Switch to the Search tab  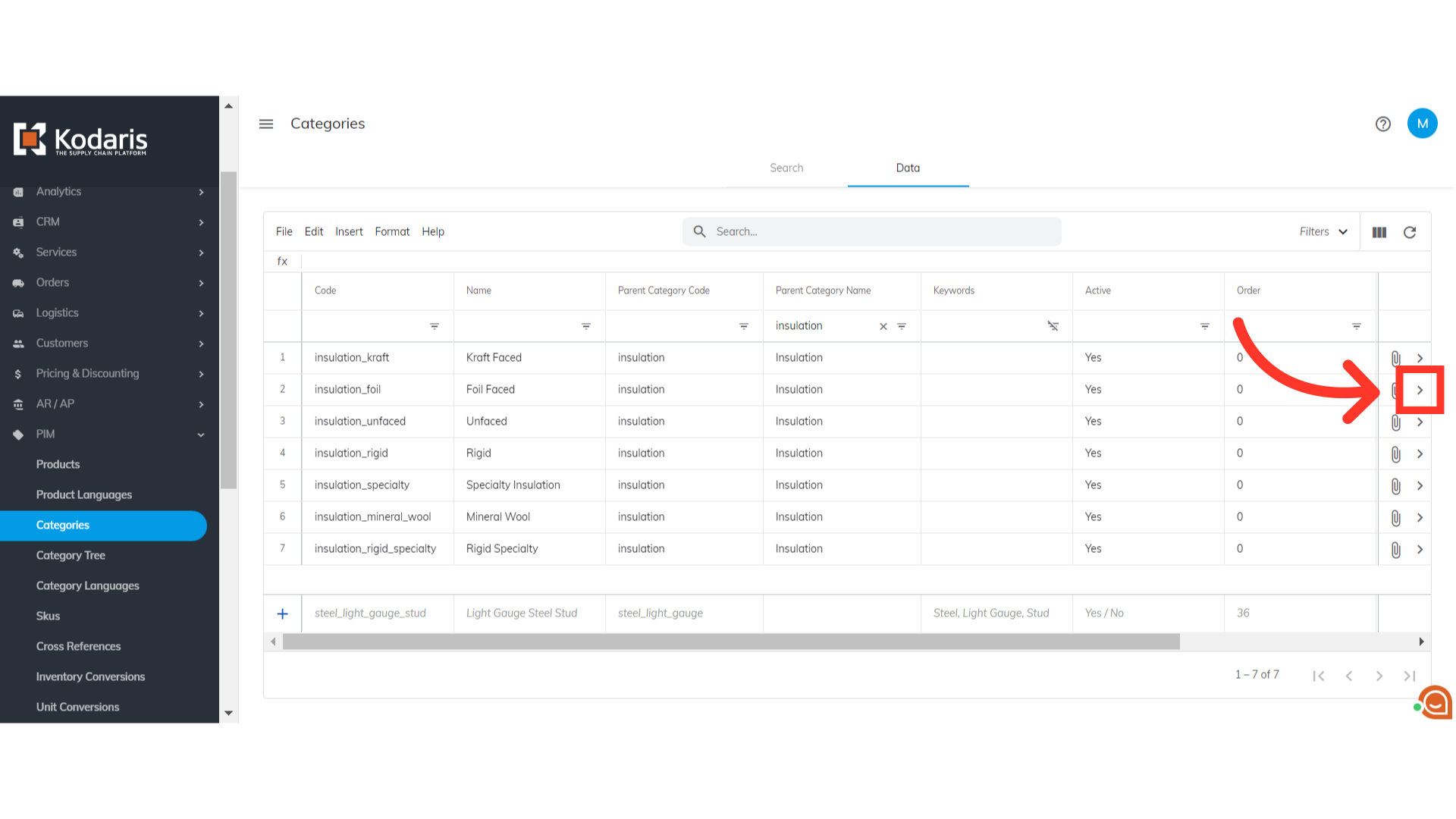pyautogui.click(x=786, y=168)
